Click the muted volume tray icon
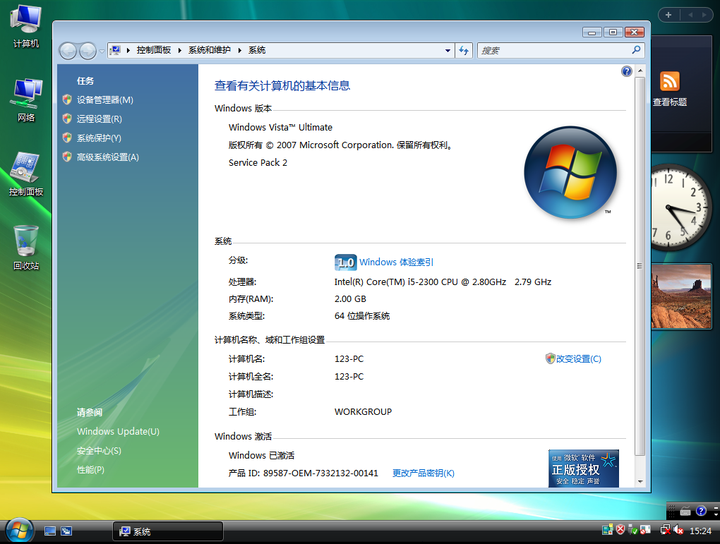Screen dimensions: 720x544 point(679,530)
